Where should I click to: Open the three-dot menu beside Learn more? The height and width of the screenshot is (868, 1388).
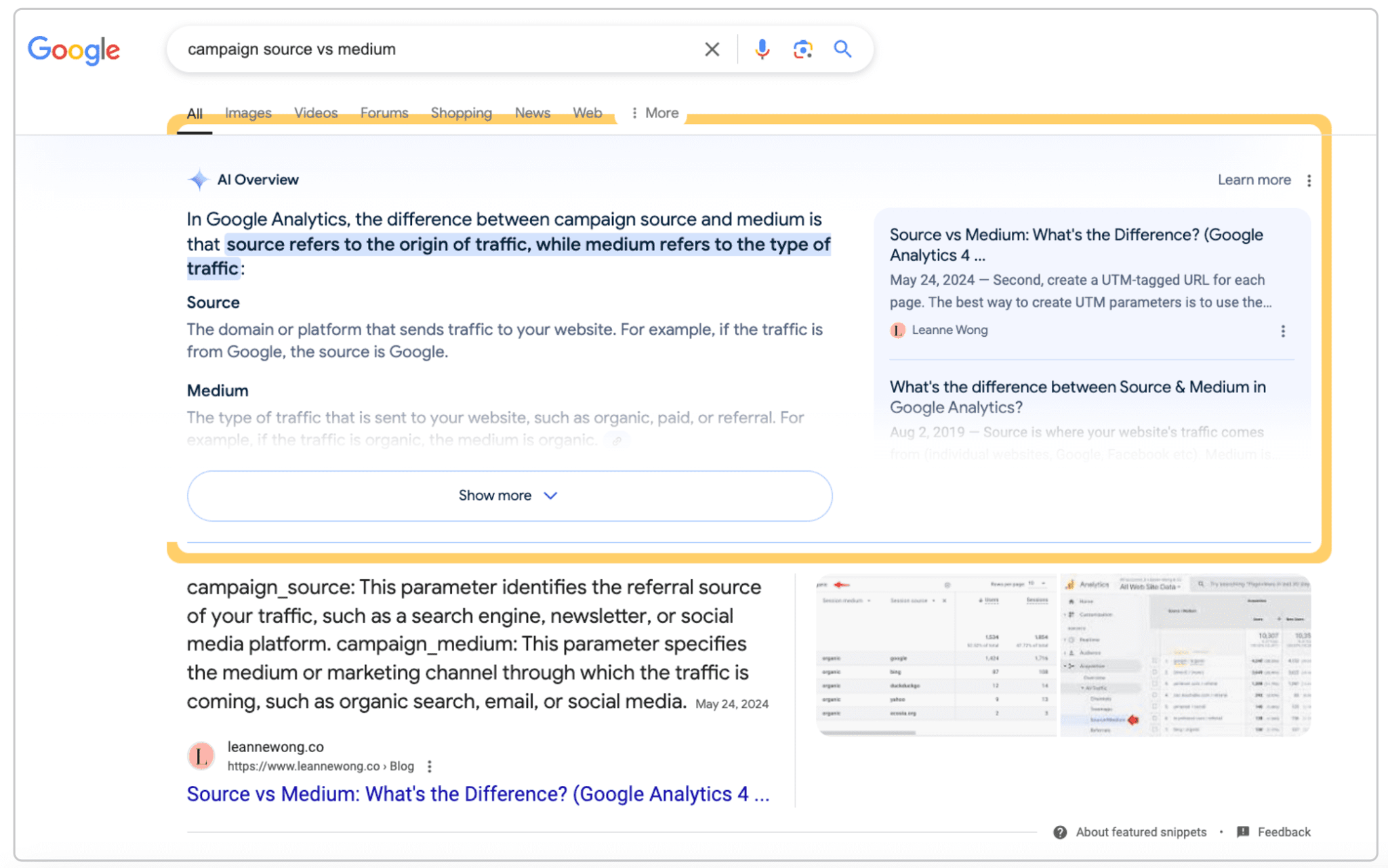coord(1309,180)
